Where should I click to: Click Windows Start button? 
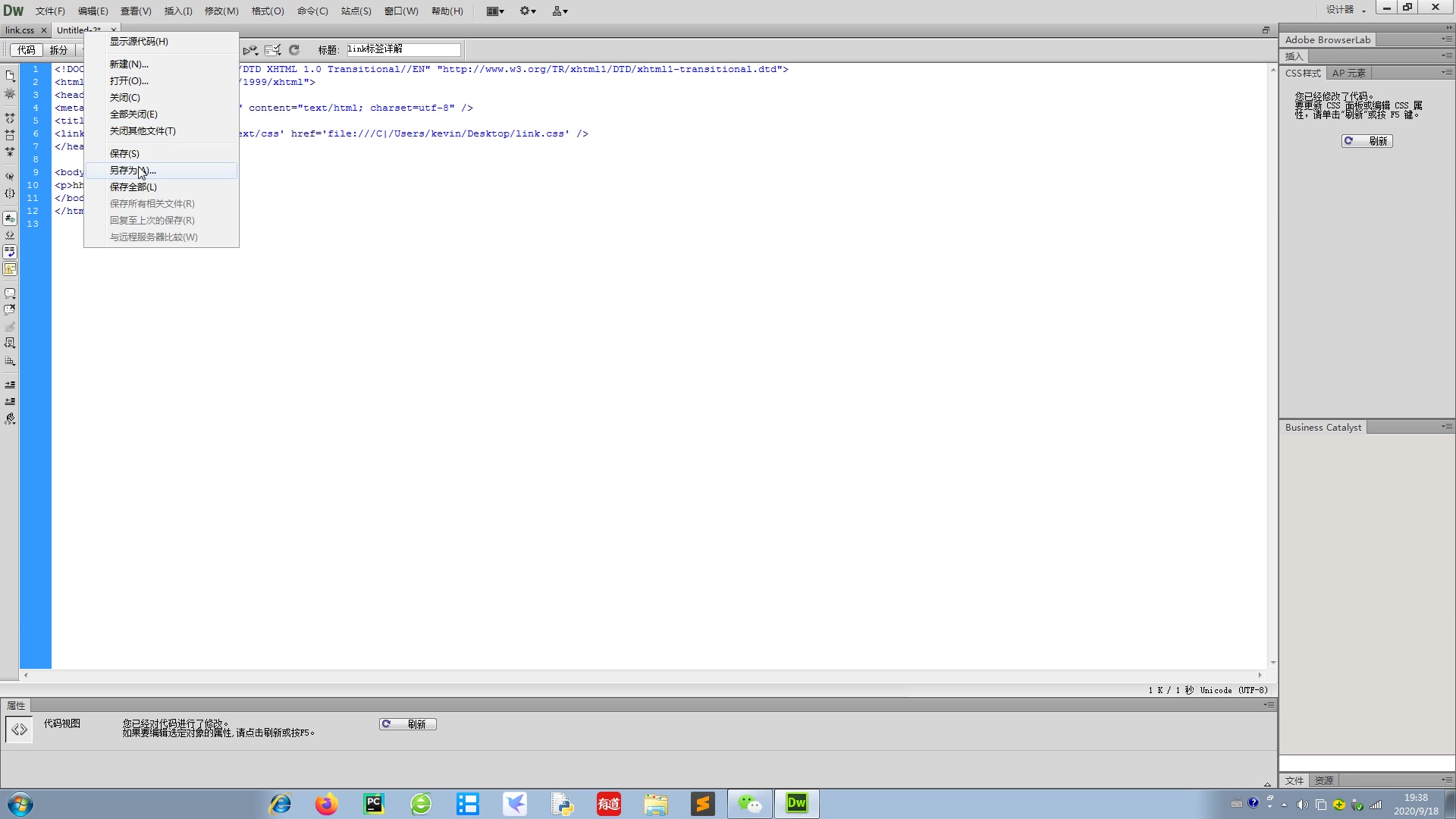click(20, 804)
